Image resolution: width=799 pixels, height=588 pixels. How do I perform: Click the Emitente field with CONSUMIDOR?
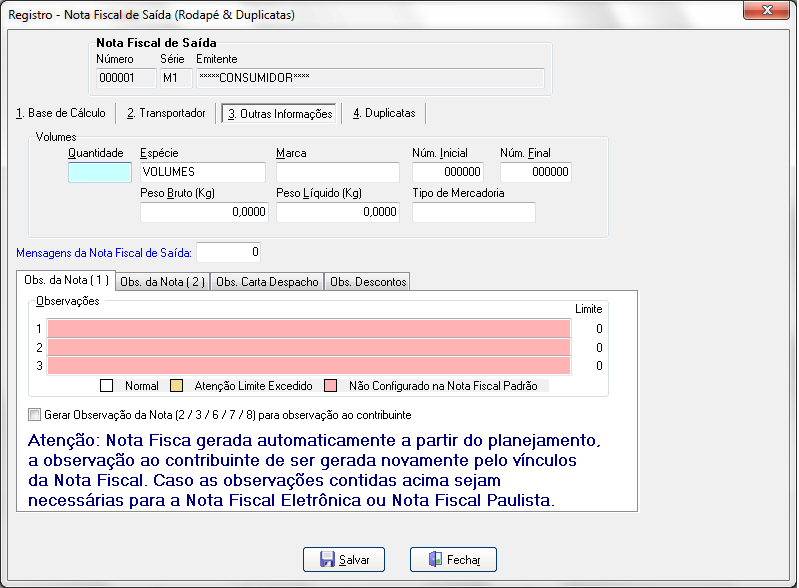click(370, 78)
